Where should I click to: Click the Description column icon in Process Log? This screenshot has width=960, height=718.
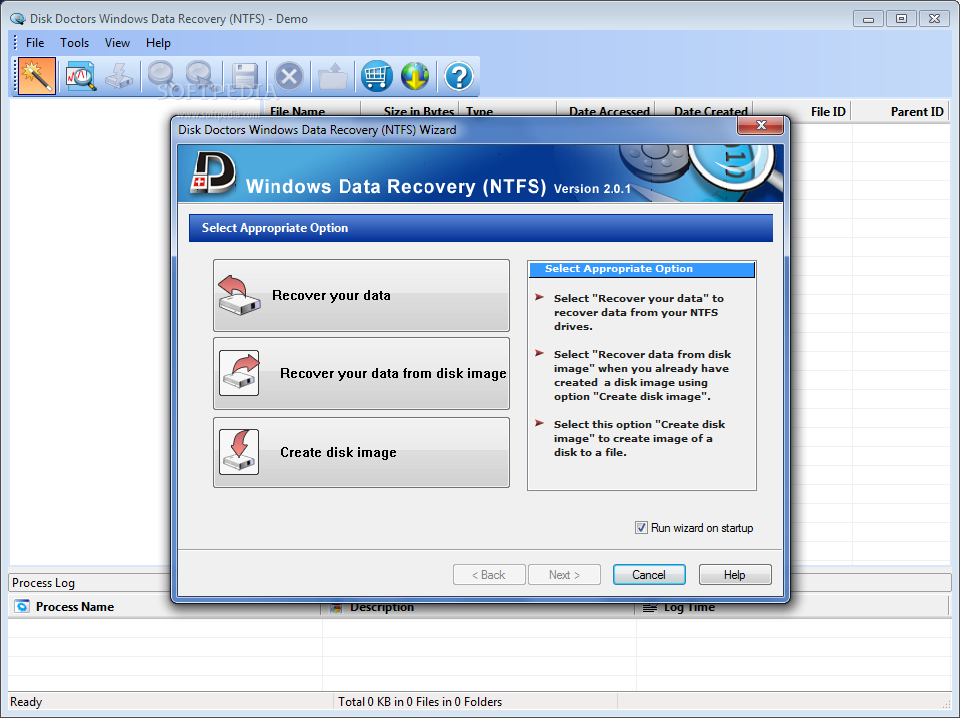coord(336,607)
